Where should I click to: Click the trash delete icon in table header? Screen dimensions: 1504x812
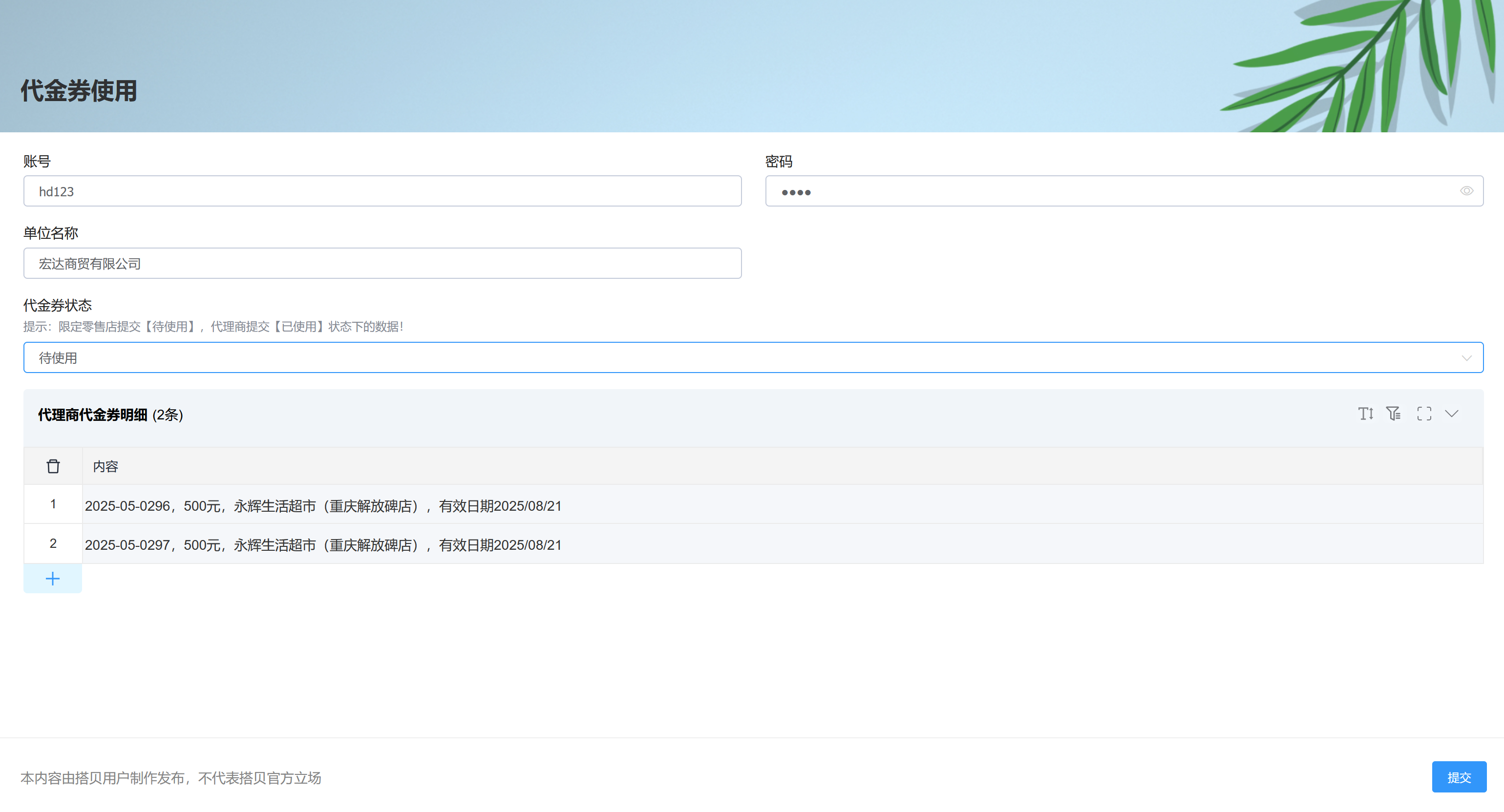point(53,466)
